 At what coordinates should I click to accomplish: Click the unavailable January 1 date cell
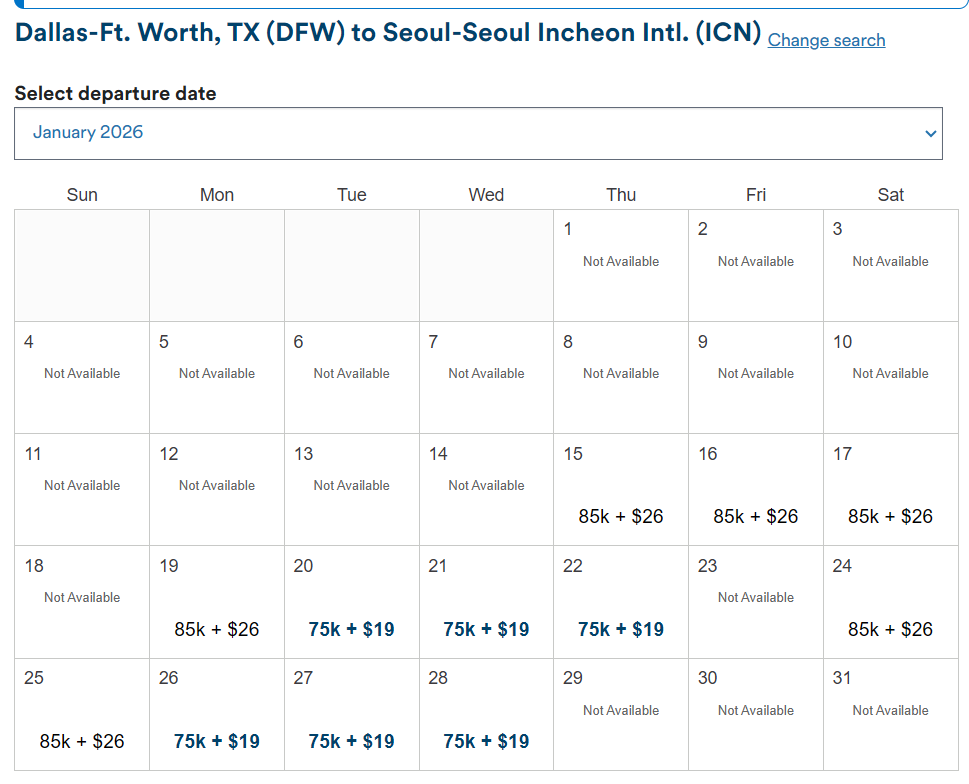(x=620, y=262)
